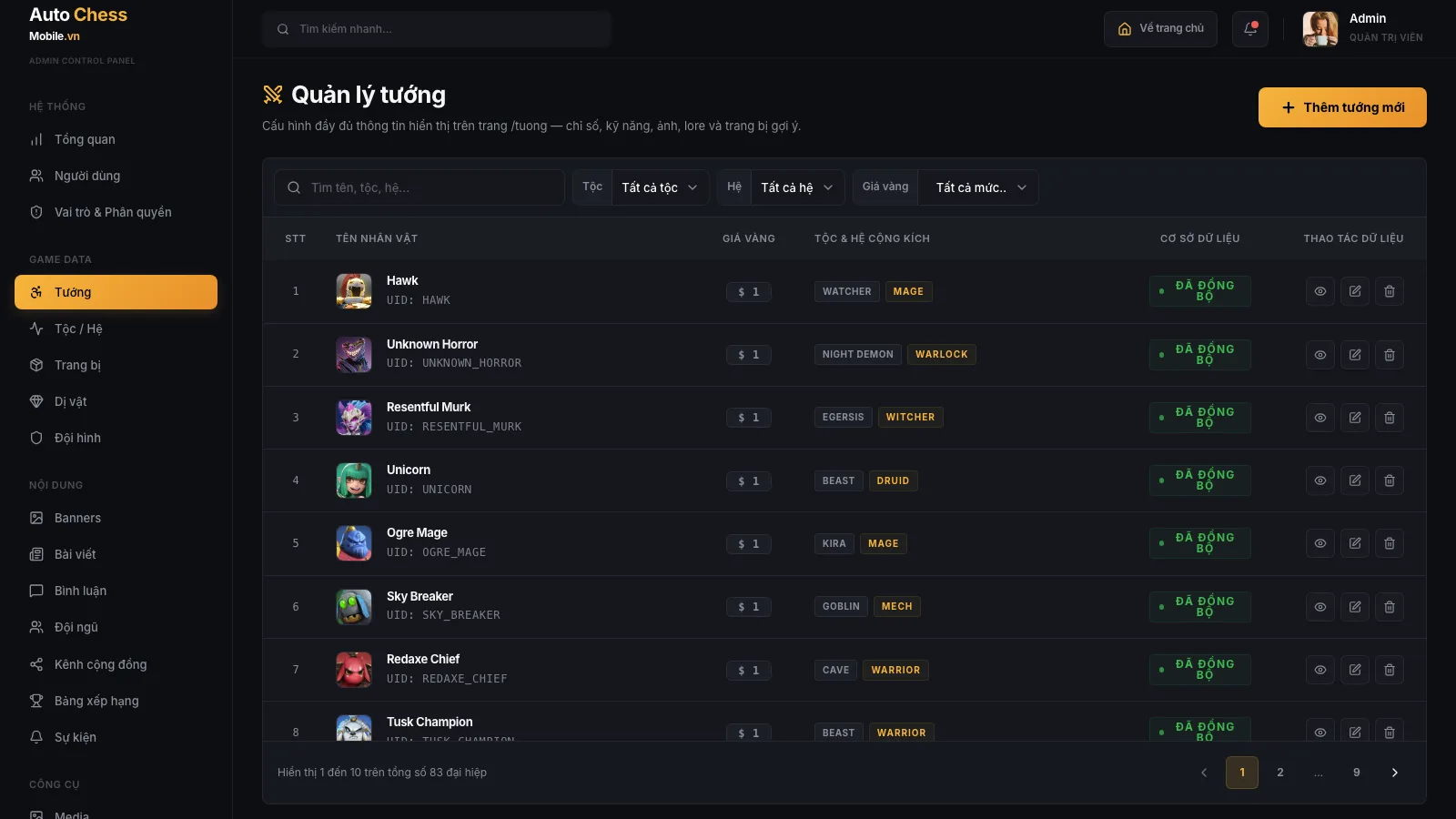Open Vai trò & Phân quyền menu
Image resolution: width=1456 pixels, height=819 pixels.
[116, 212]
